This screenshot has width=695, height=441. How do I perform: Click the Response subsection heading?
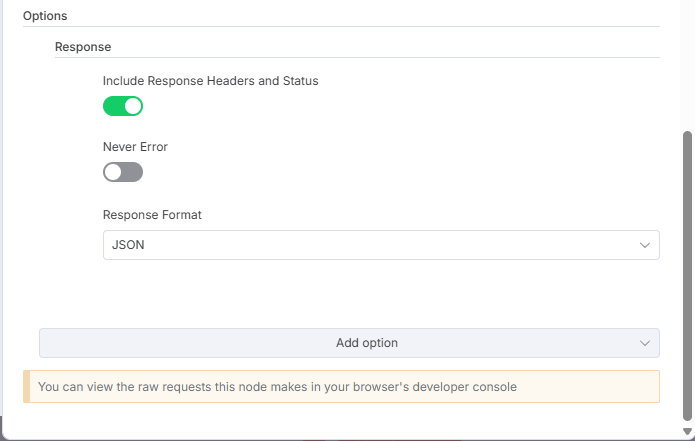coord(83,47)
